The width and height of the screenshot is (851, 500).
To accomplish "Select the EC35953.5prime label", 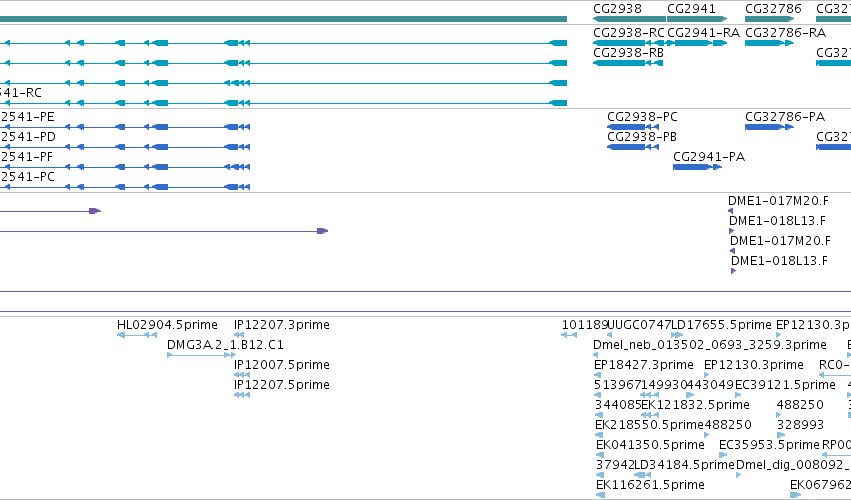I will coord(769,445).
